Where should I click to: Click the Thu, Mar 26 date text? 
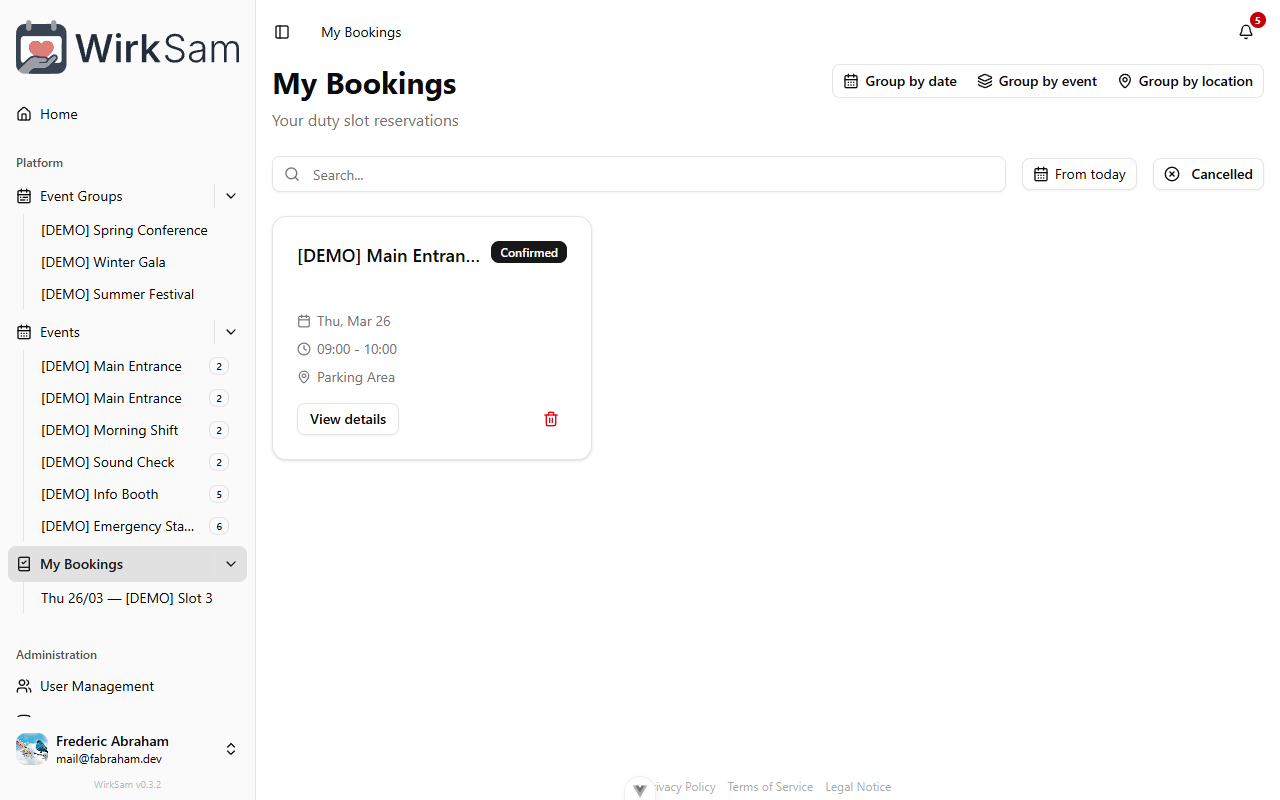point(354,321)
